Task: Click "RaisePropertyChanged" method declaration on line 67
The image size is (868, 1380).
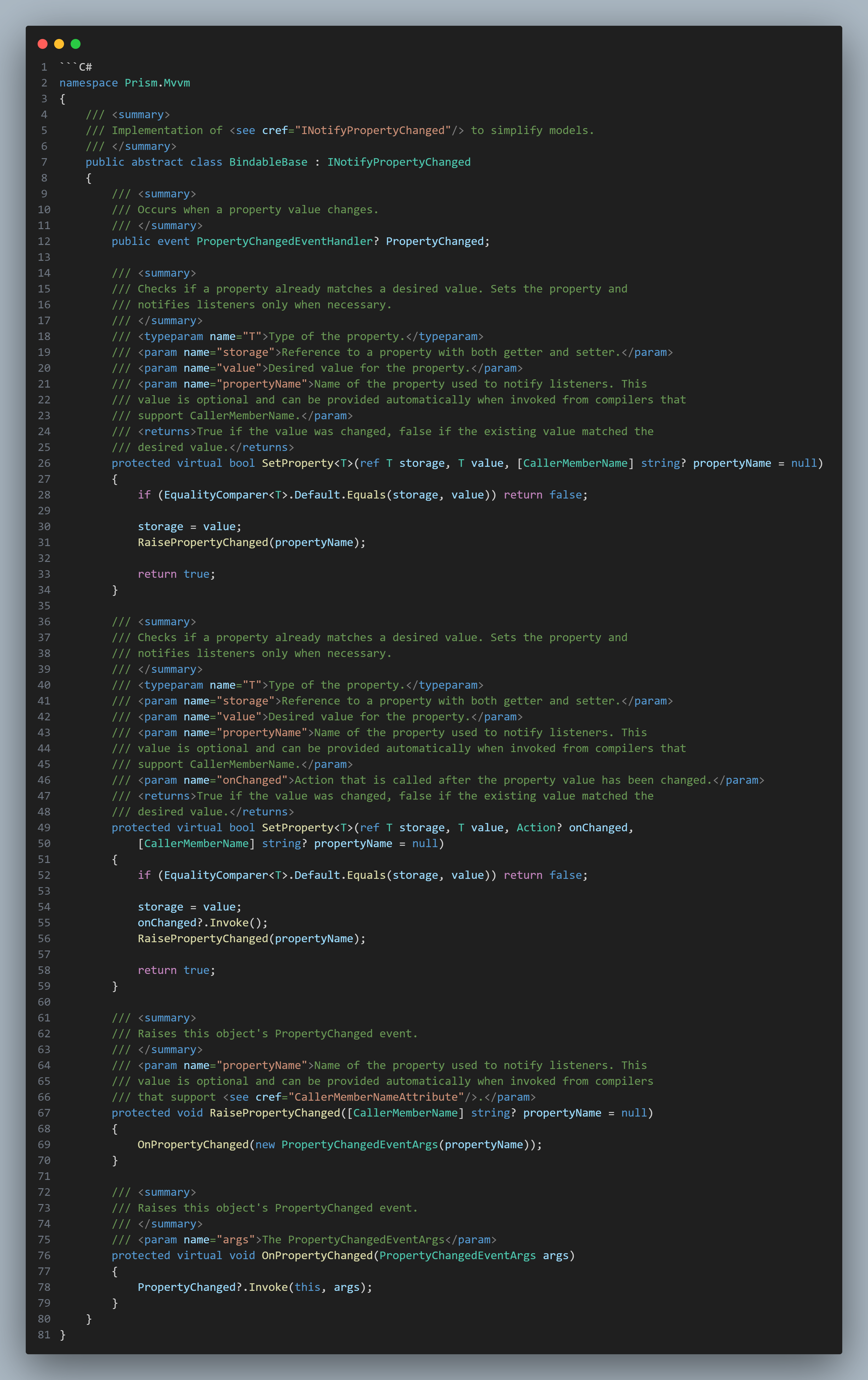Action: pos(275,1113)
